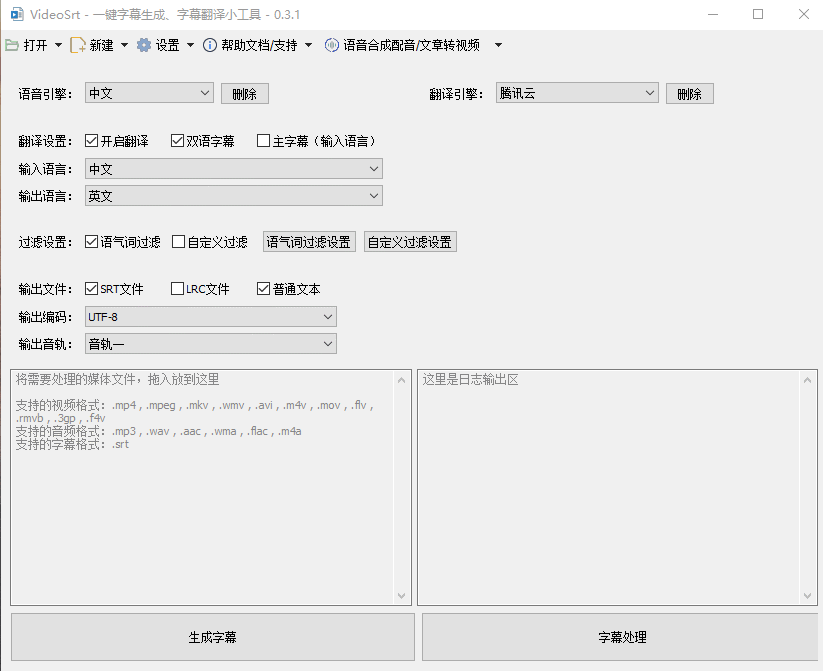823x671 pixels.
Task: Click the open folder icon
Action: point(14,44)
